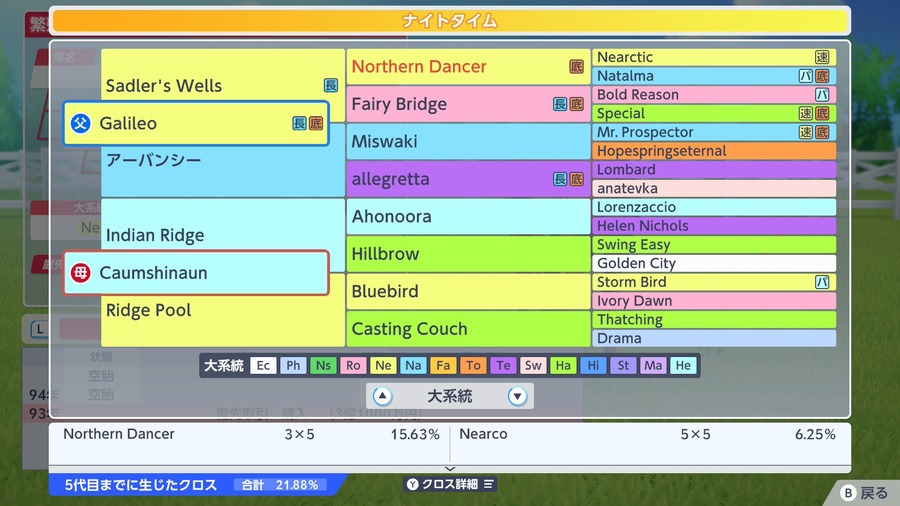Click the Y button icon for cross details
This screenshot has width=900, height=506.
coord(413,484)
